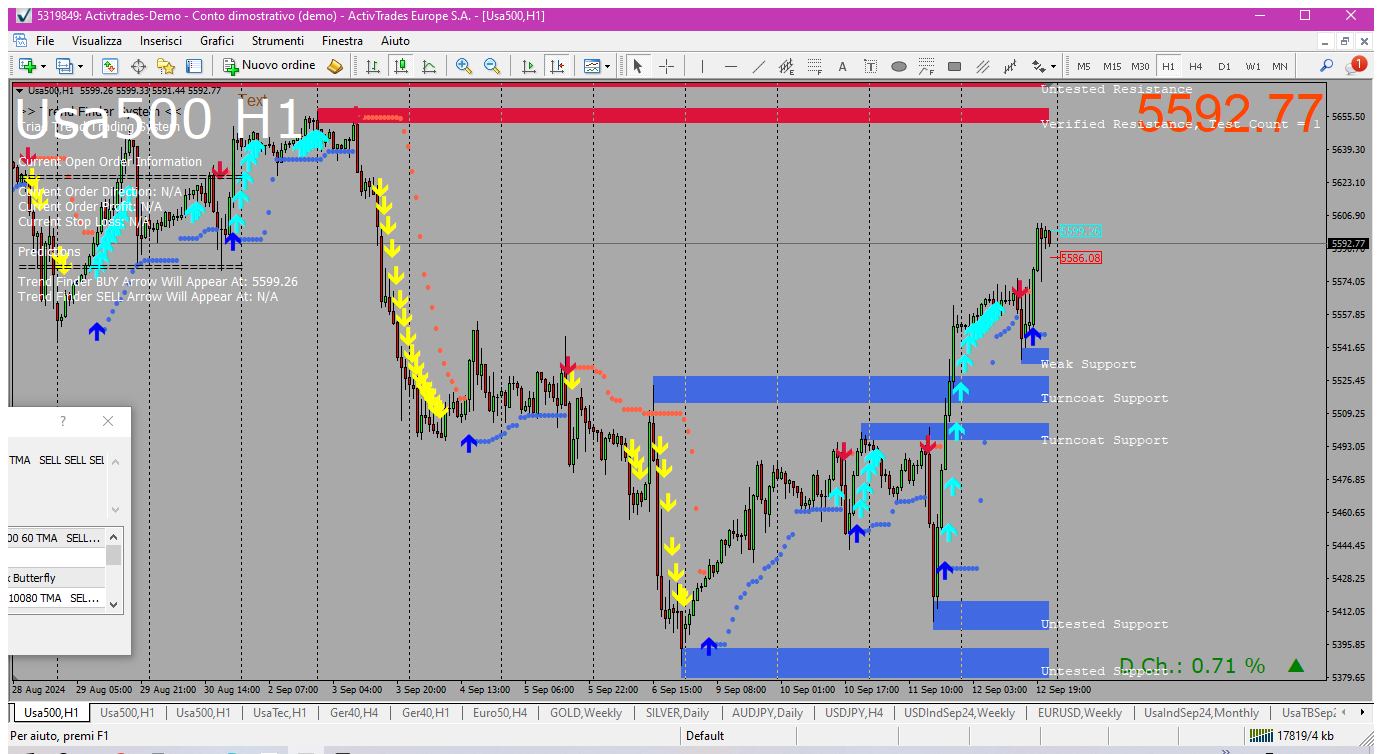
Task: Open the Templates dropdown
Action: pos(596,66)
